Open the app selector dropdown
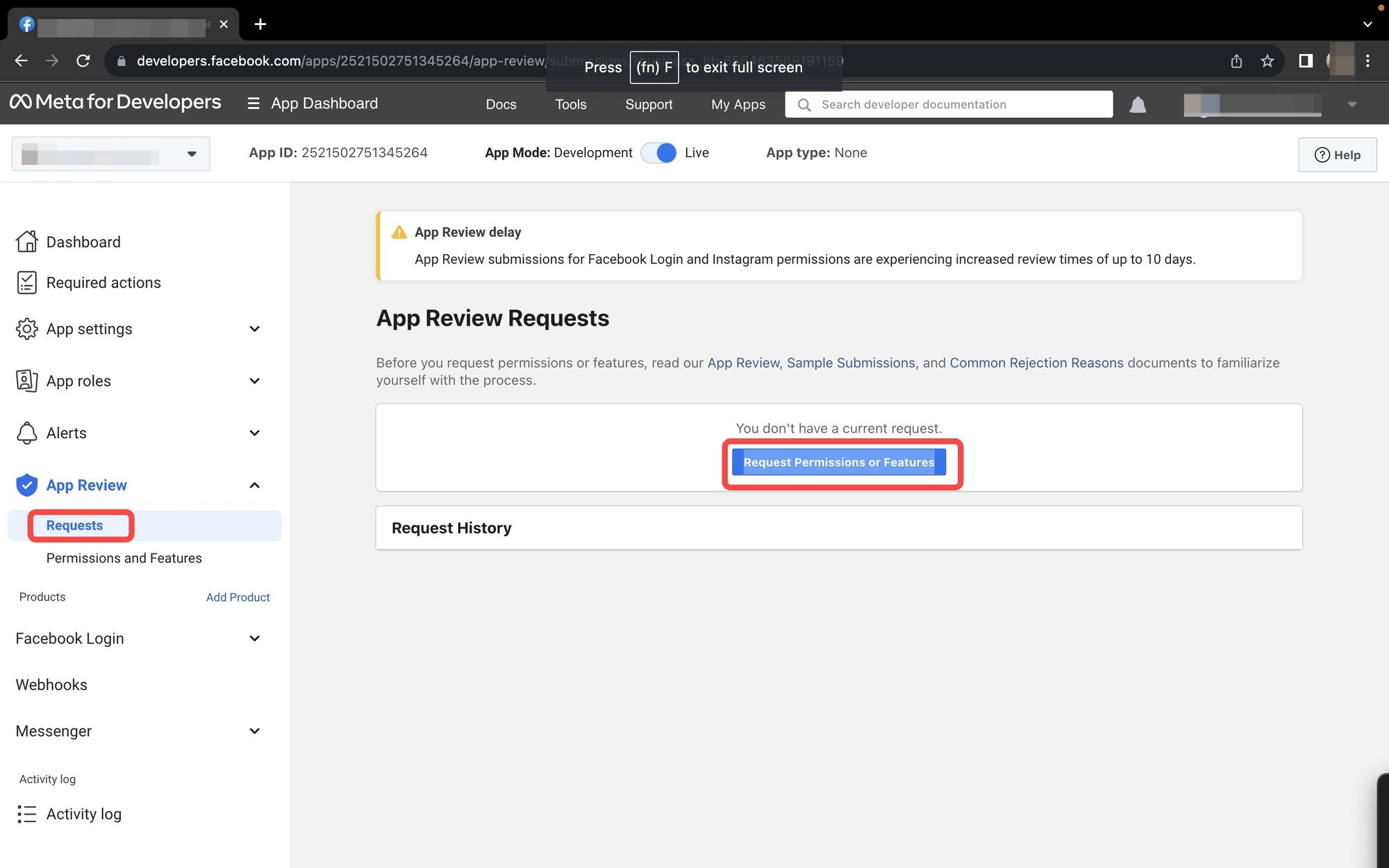Screen dimensions: 1389x868 point(111,154)
